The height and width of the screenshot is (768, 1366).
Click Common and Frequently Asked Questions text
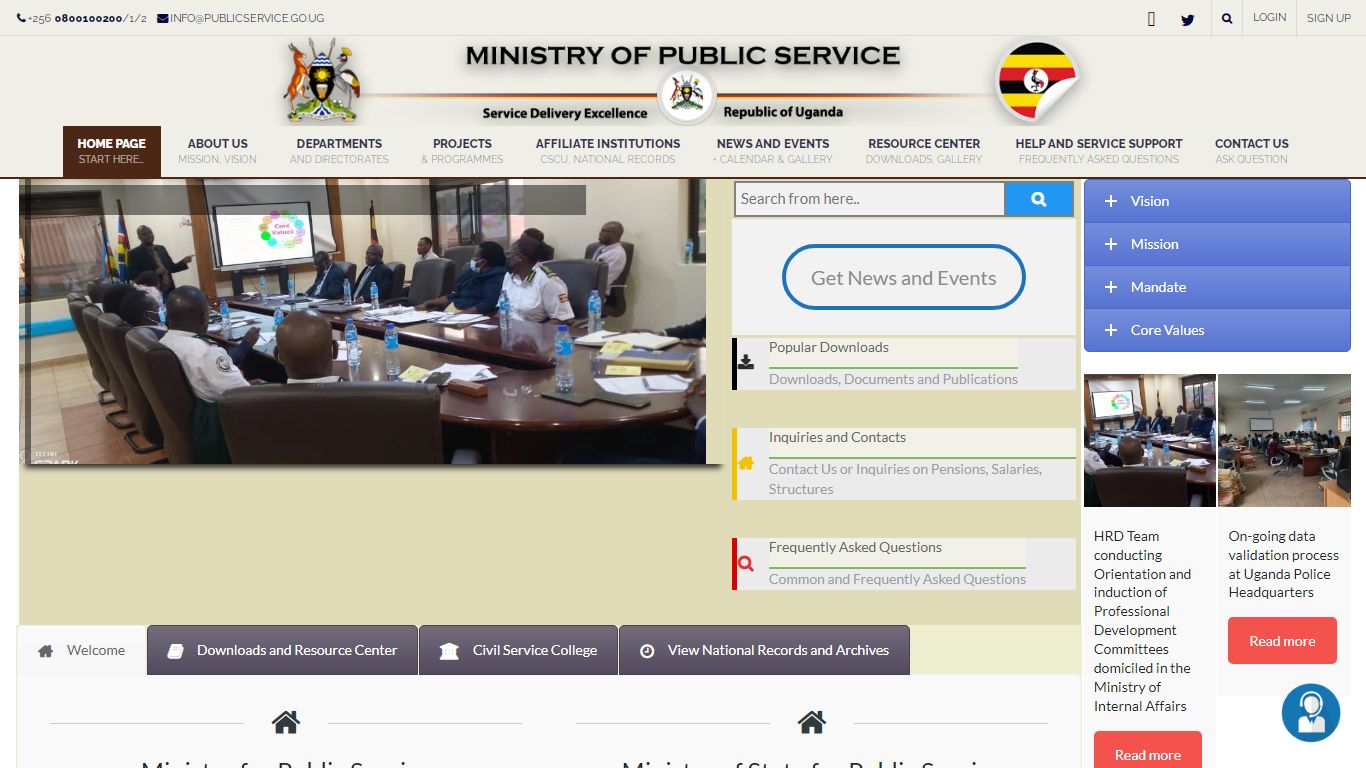897,579
